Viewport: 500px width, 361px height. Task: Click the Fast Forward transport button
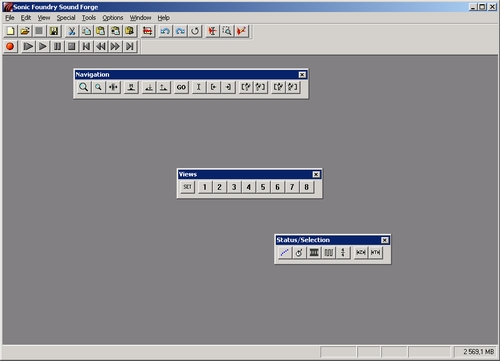pos(115,46)
